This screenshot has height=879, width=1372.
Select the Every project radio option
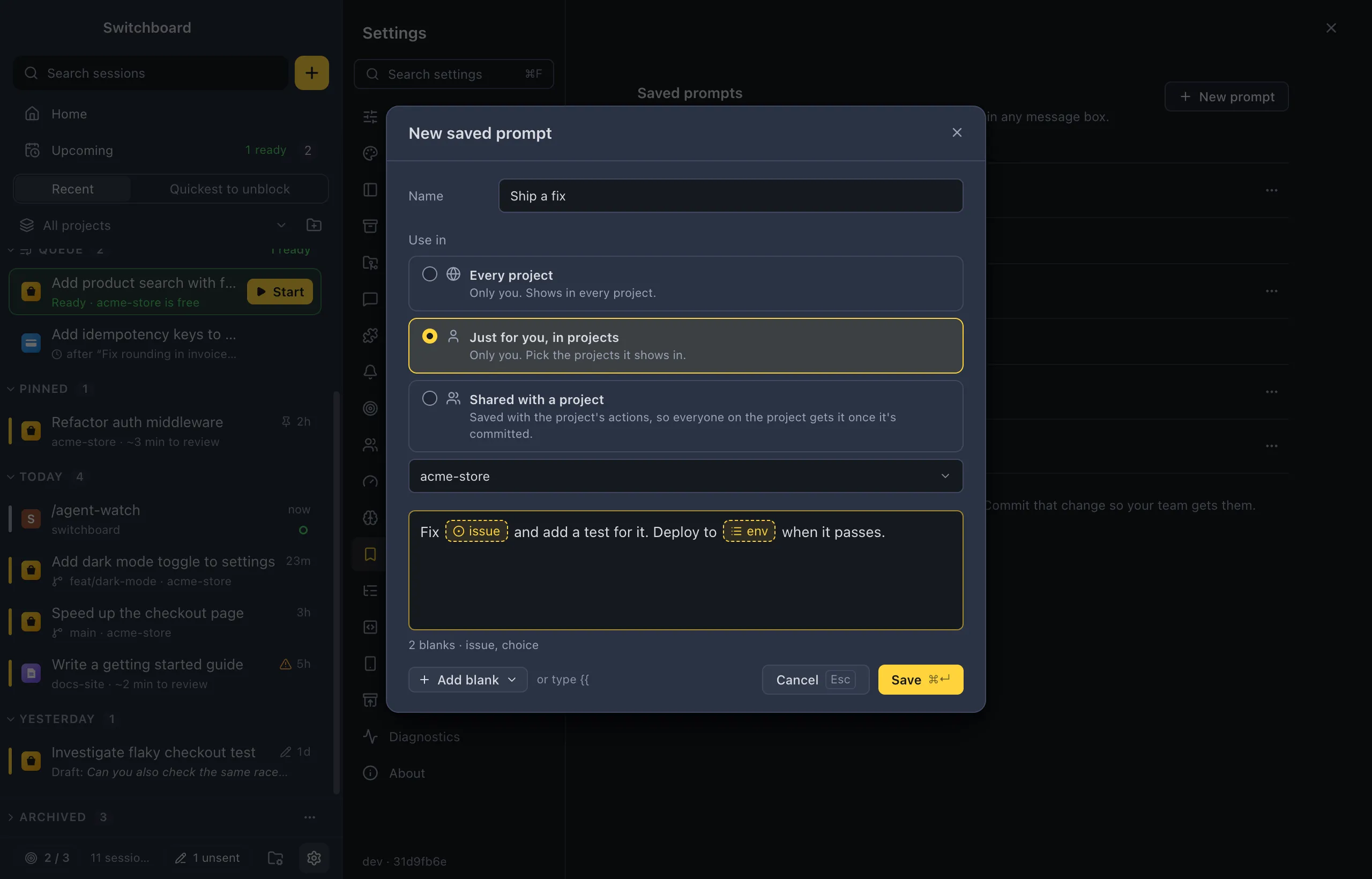685,283
